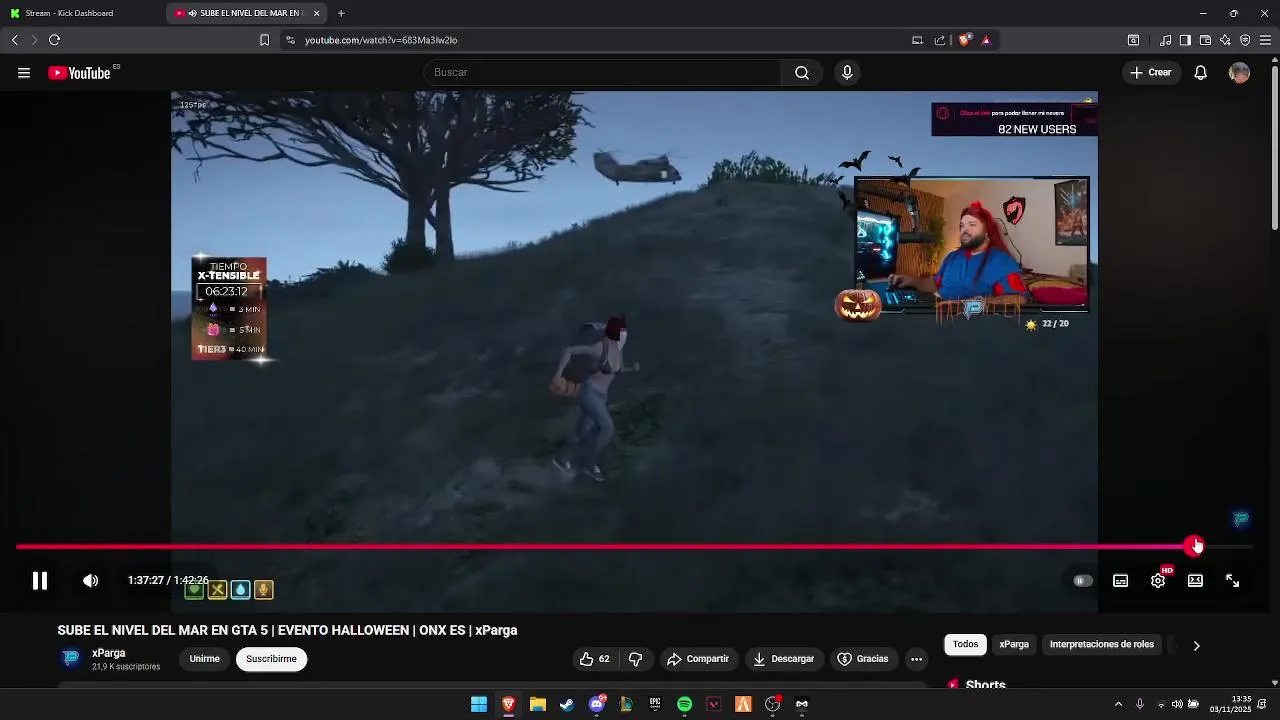
Task: Select the Interpretaciones de roles chip
Action: [1101, 645]
